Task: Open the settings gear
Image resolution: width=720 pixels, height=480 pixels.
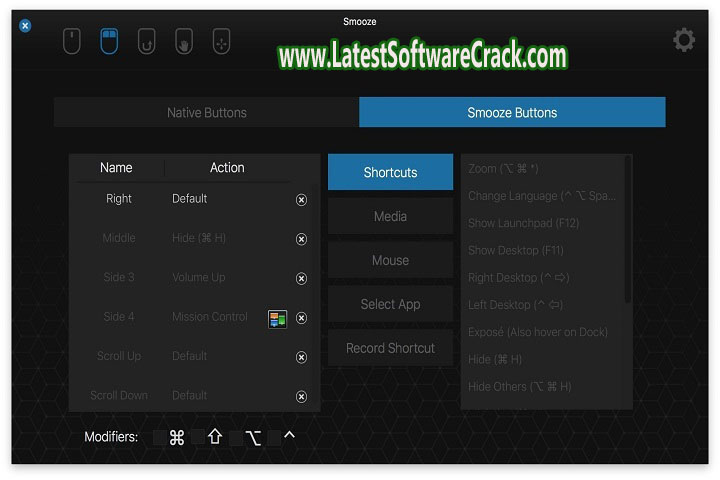Action: coord(684,40)
